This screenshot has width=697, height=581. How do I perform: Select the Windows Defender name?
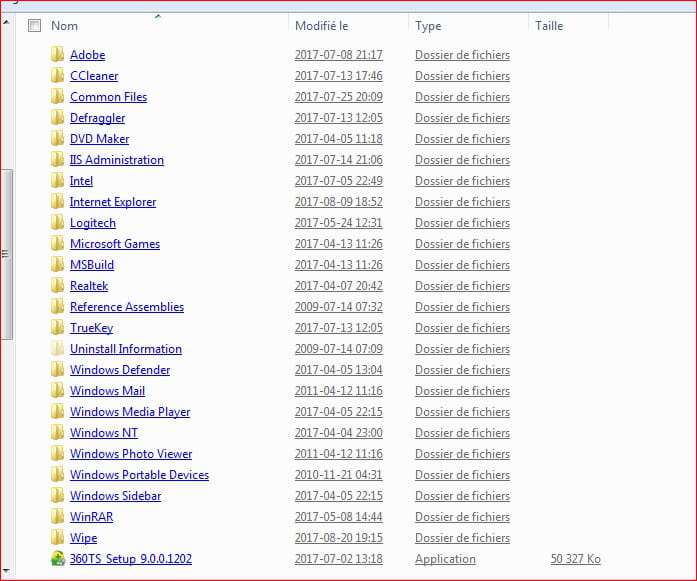[120, 369]
